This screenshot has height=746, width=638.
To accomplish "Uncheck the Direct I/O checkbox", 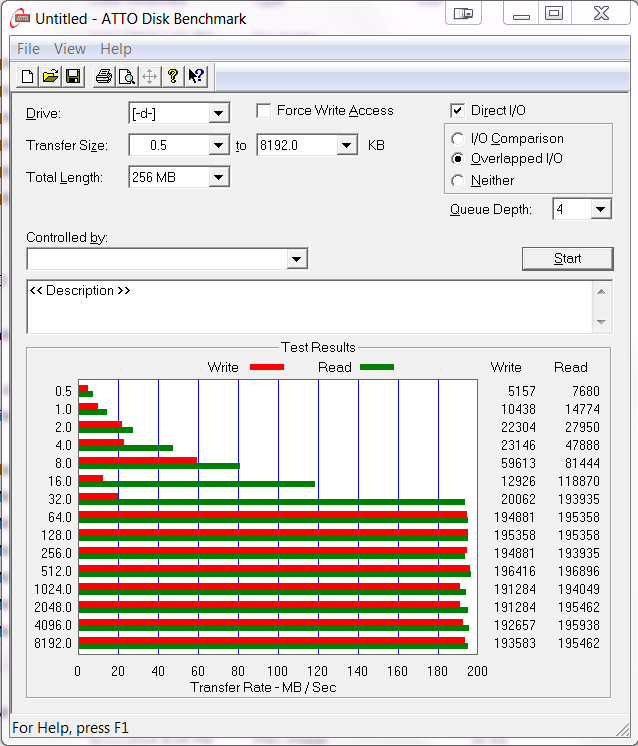I will [458, 111].
